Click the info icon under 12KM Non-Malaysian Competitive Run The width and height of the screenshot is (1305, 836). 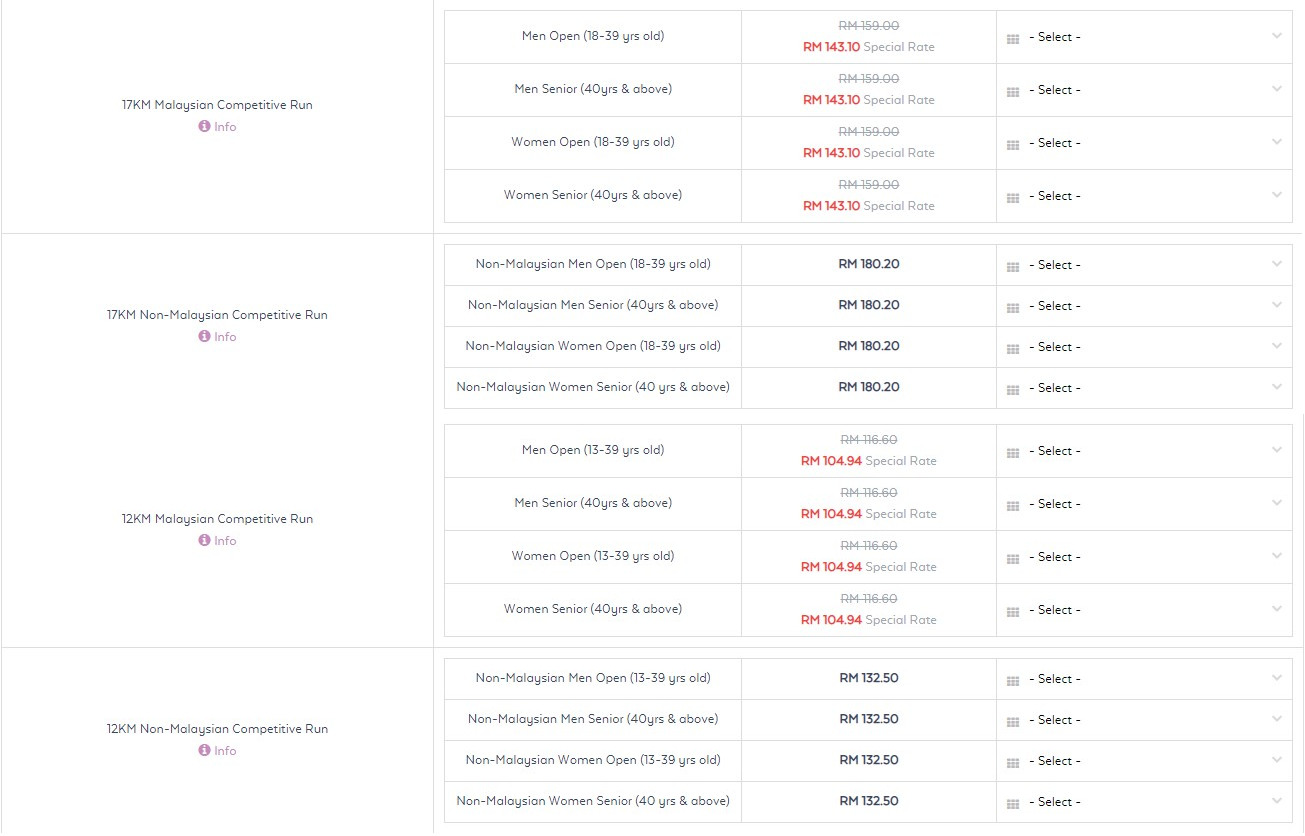[x=204, y=751]
